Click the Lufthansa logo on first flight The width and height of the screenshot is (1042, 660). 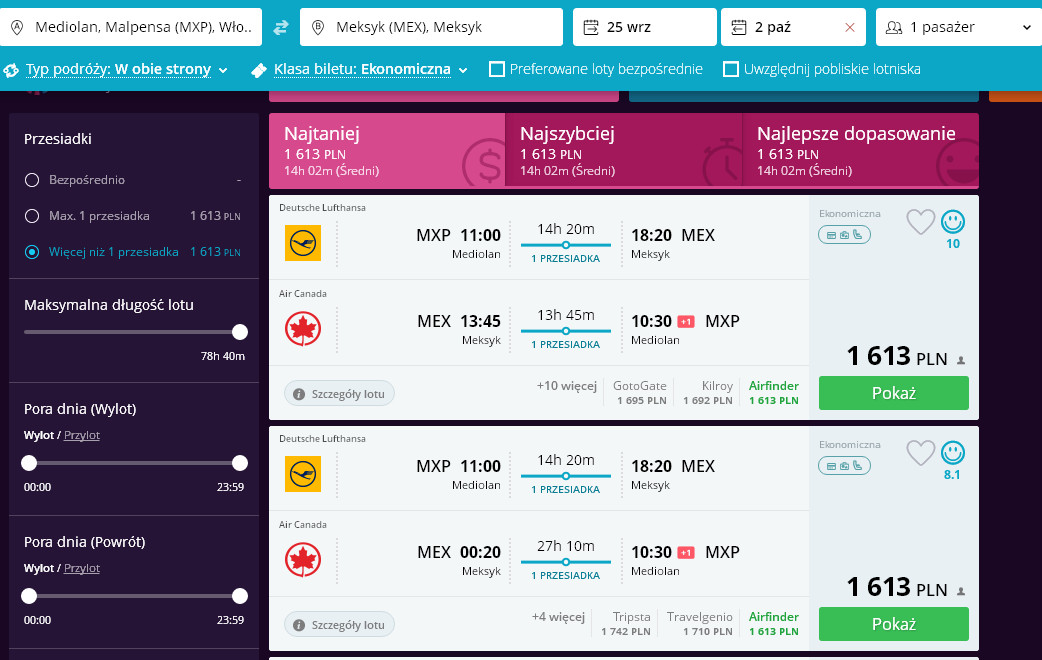point(303,243)
